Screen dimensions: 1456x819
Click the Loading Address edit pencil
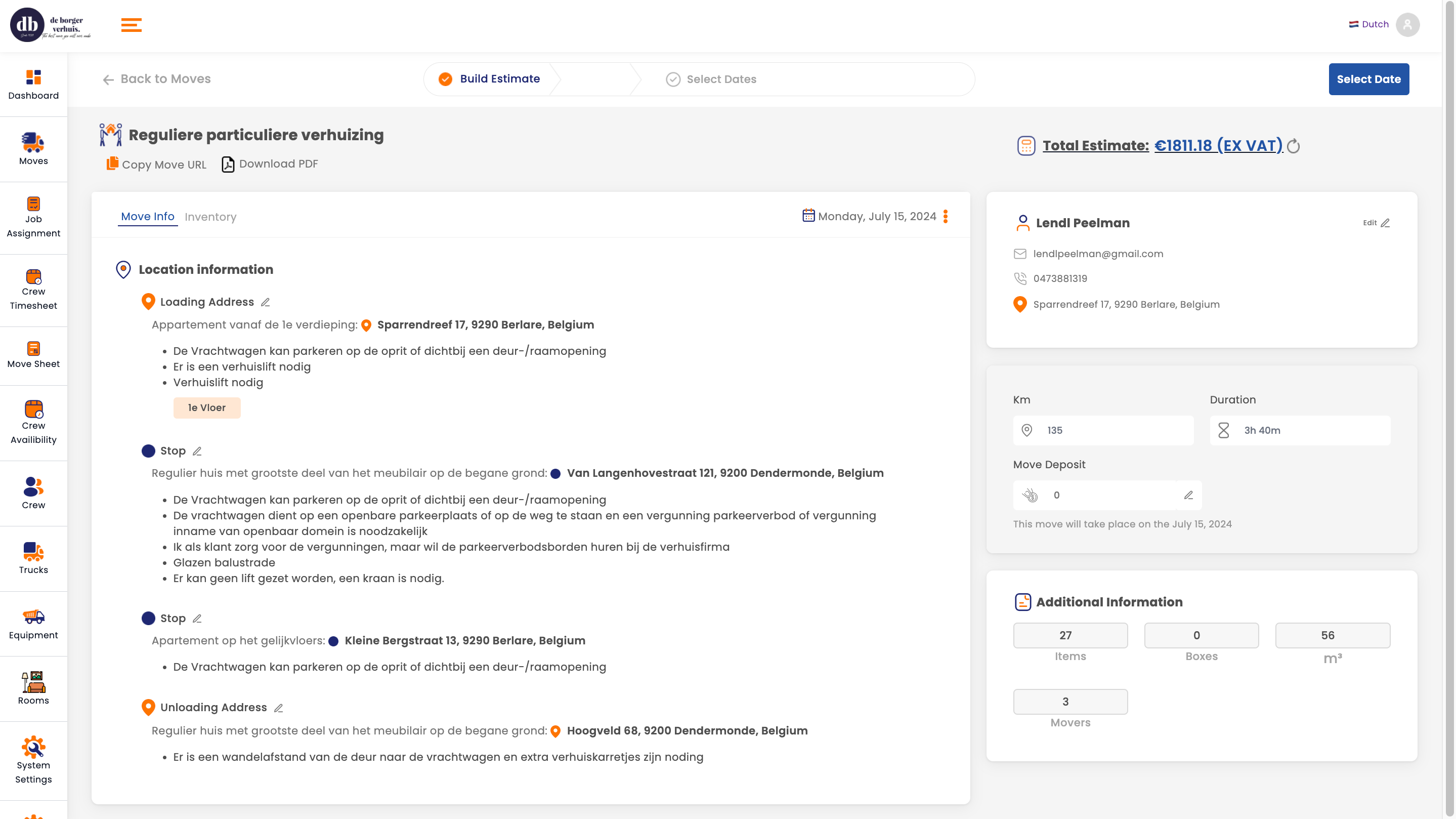[265, 303]
